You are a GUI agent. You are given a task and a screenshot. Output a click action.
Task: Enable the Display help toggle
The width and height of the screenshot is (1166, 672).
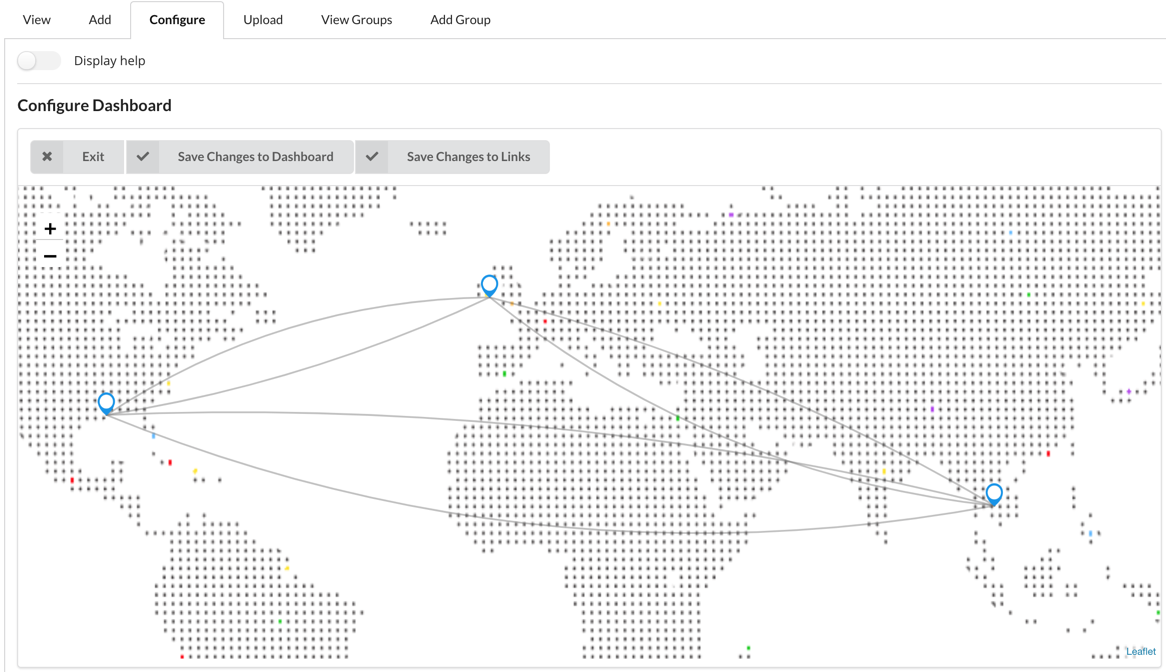pyautogui.click(x=38, y=60)
